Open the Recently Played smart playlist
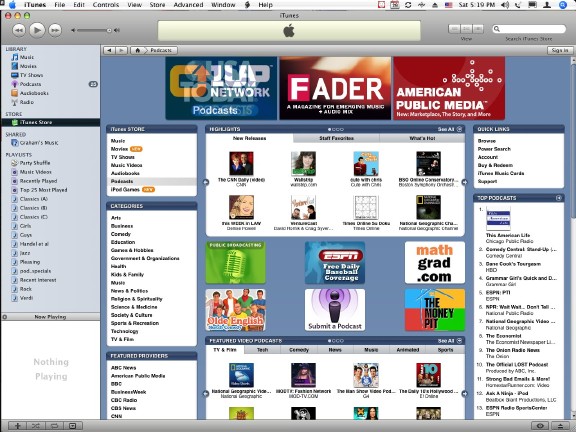Viewport: 576px width, 432px height. [38, 181]
